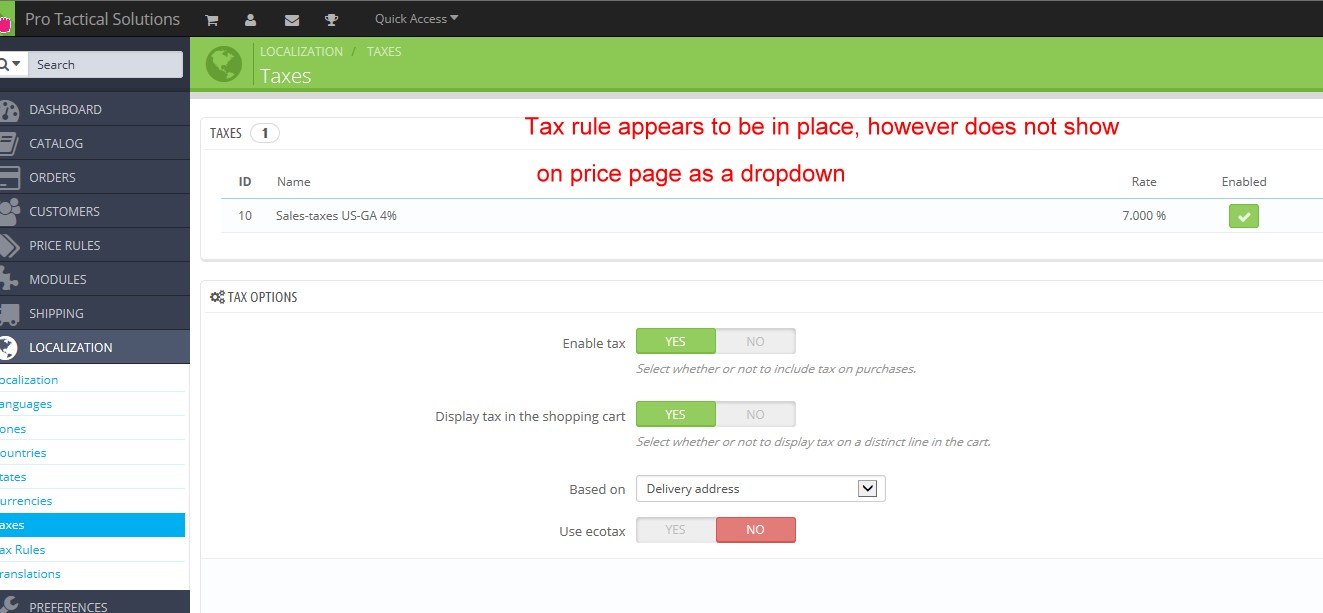Open the Currencies submenu link
The height and width of the screenshot is (613, 1323).
coord(26,501)
